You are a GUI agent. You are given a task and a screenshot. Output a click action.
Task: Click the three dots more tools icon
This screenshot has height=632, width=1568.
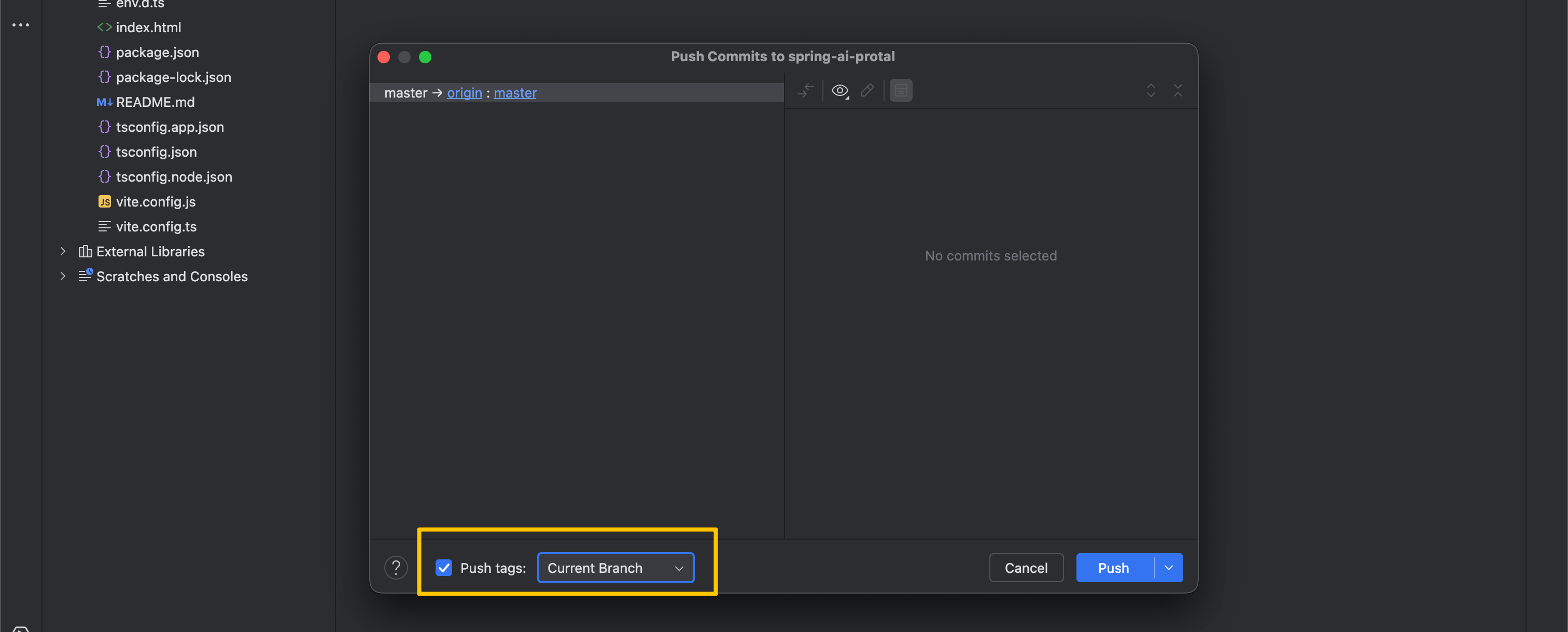[x=21, y=25]
